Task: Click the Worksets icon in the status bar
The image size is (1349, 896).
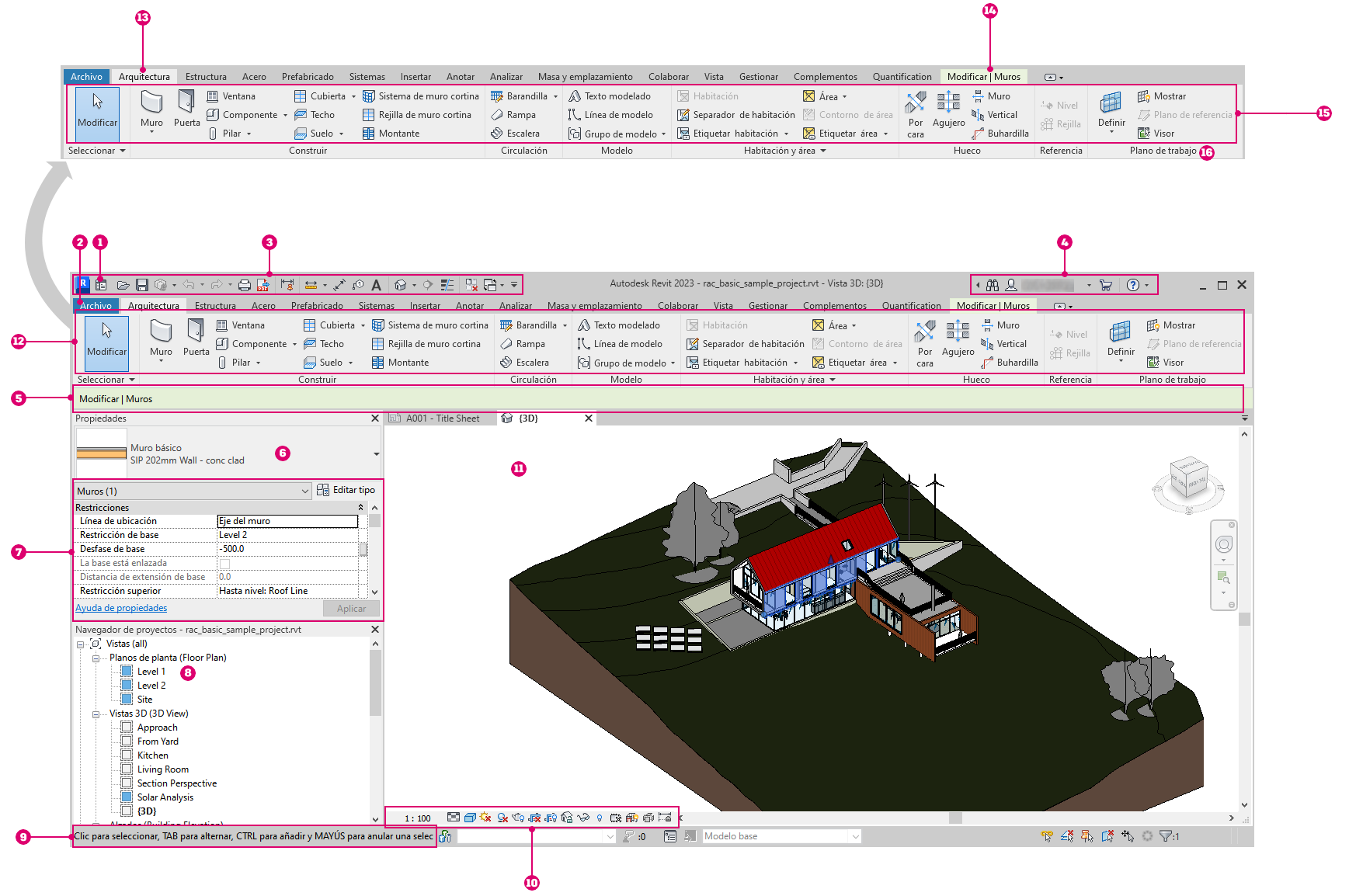Action: [445, 836]
